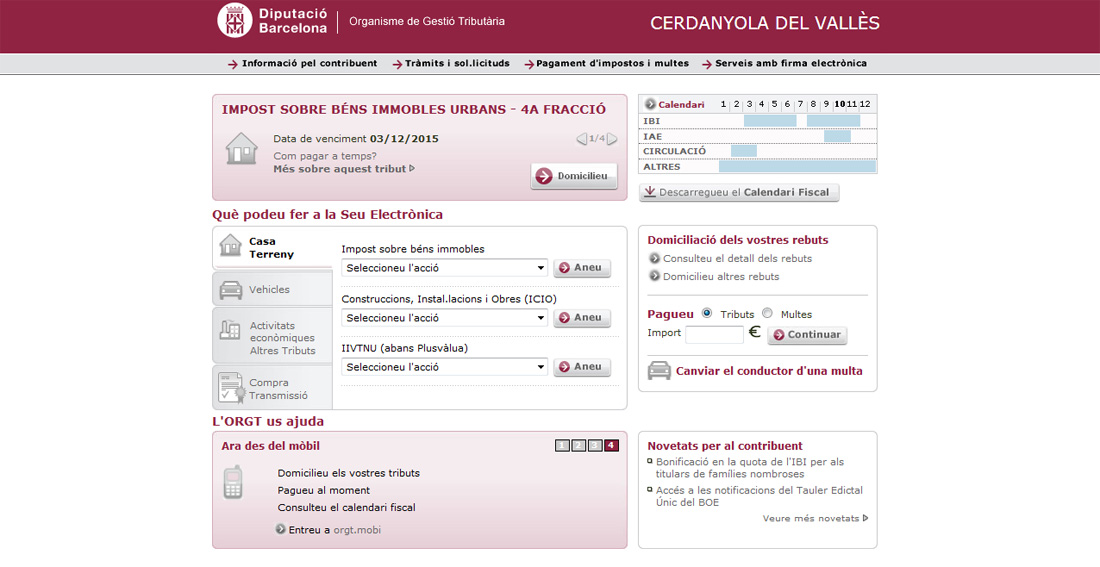Open the orgt.mobi link
This screenshot has width=1100, height=567.
(357, 530)
